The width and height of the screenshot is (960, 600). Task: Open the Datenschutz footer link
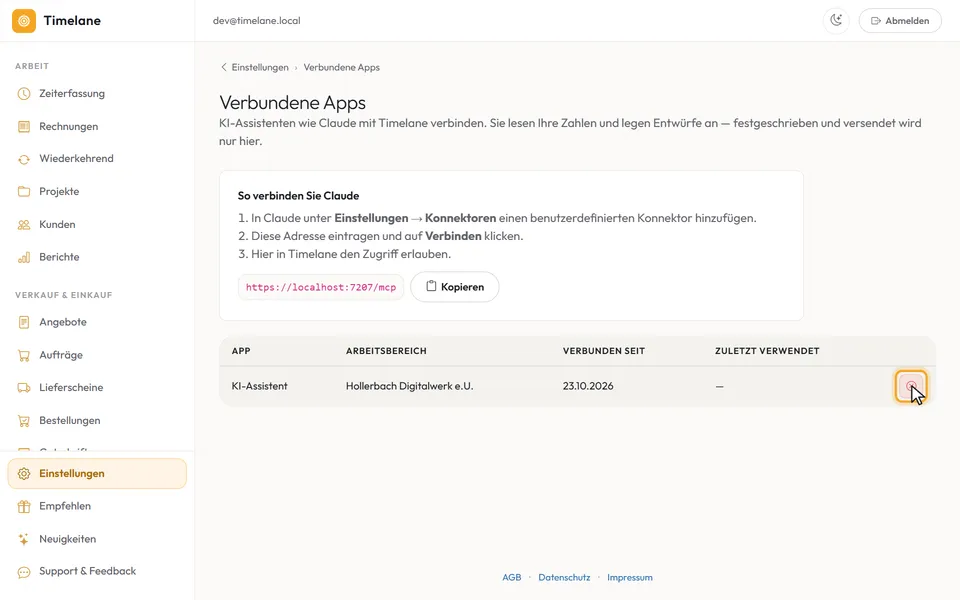click(564, 577)
